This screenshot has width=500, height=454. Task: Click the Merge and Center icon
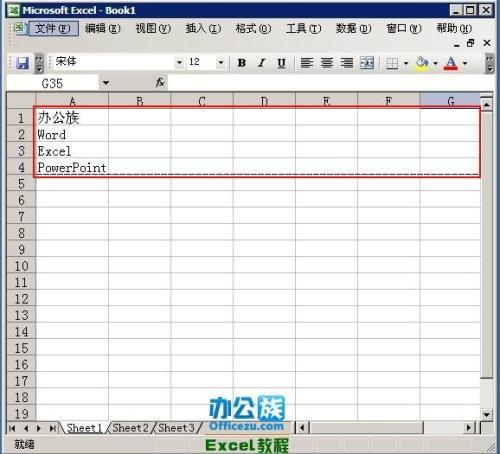point(367,63)
